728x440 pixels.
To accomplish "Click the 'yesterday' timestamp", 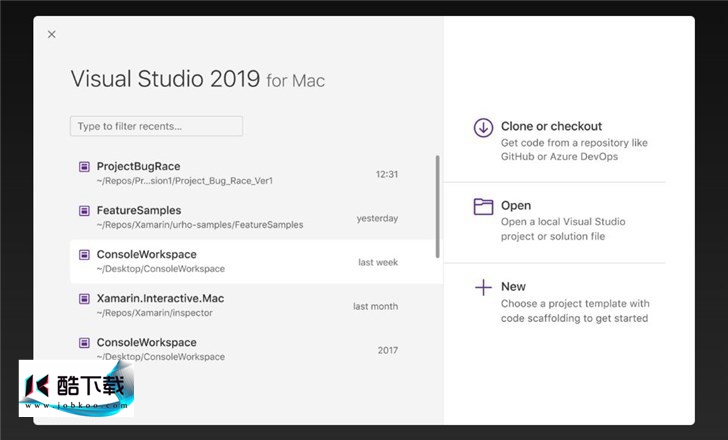I will pyautogui.click(x=377, y=219).
